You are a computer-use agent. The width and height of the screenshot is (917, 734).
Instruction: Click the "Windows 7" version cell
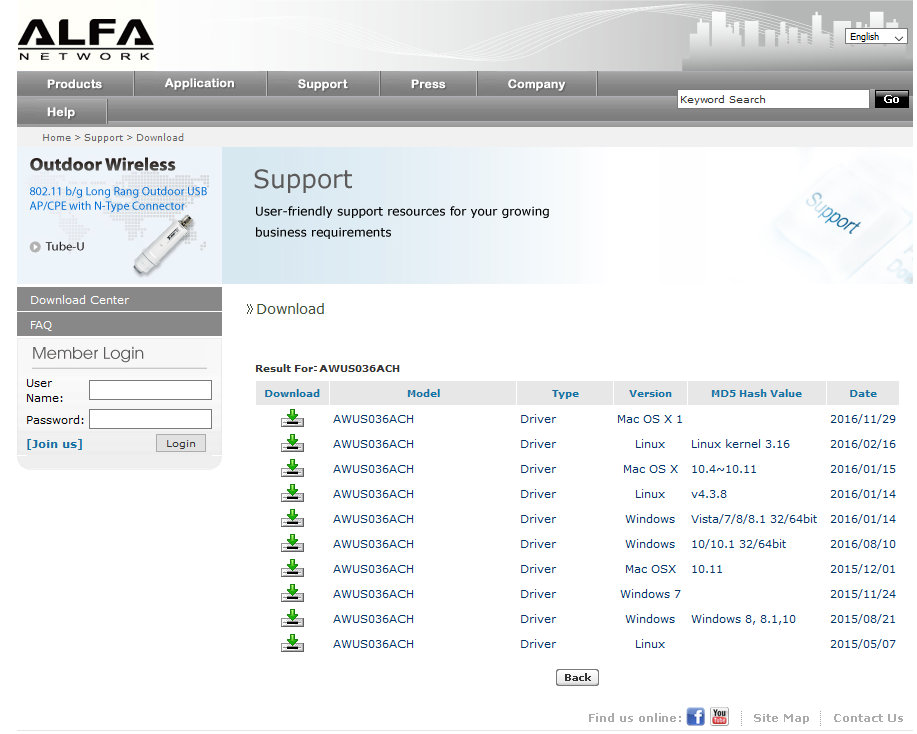[x=650, y=594]
